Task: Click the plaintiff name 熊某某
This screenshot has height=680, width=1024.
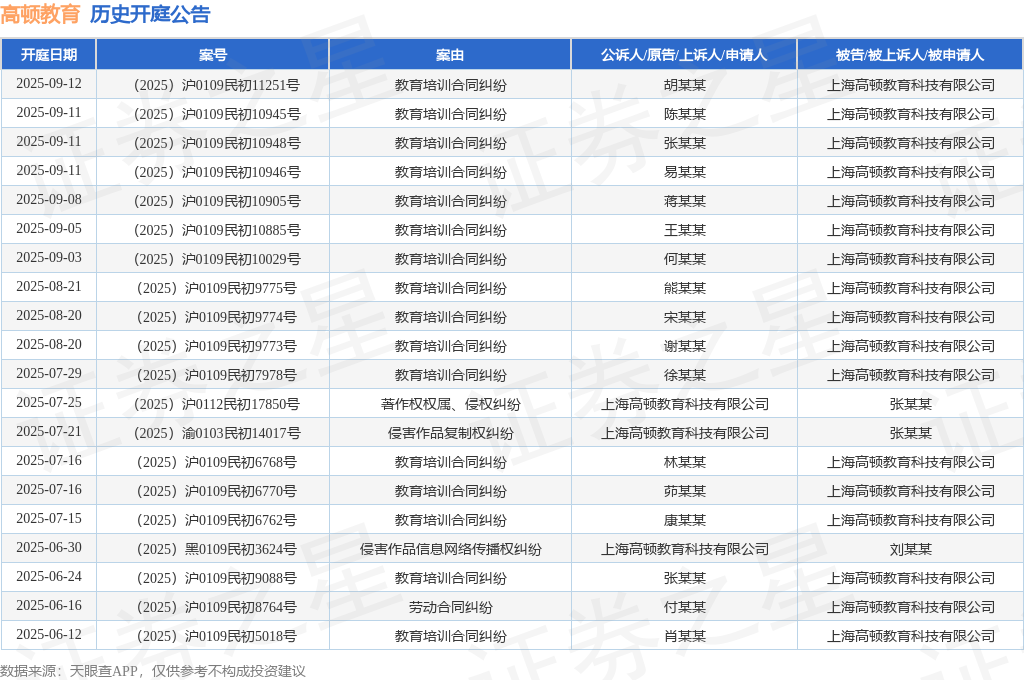Action: pyautogui.click(x=684, y=288)
